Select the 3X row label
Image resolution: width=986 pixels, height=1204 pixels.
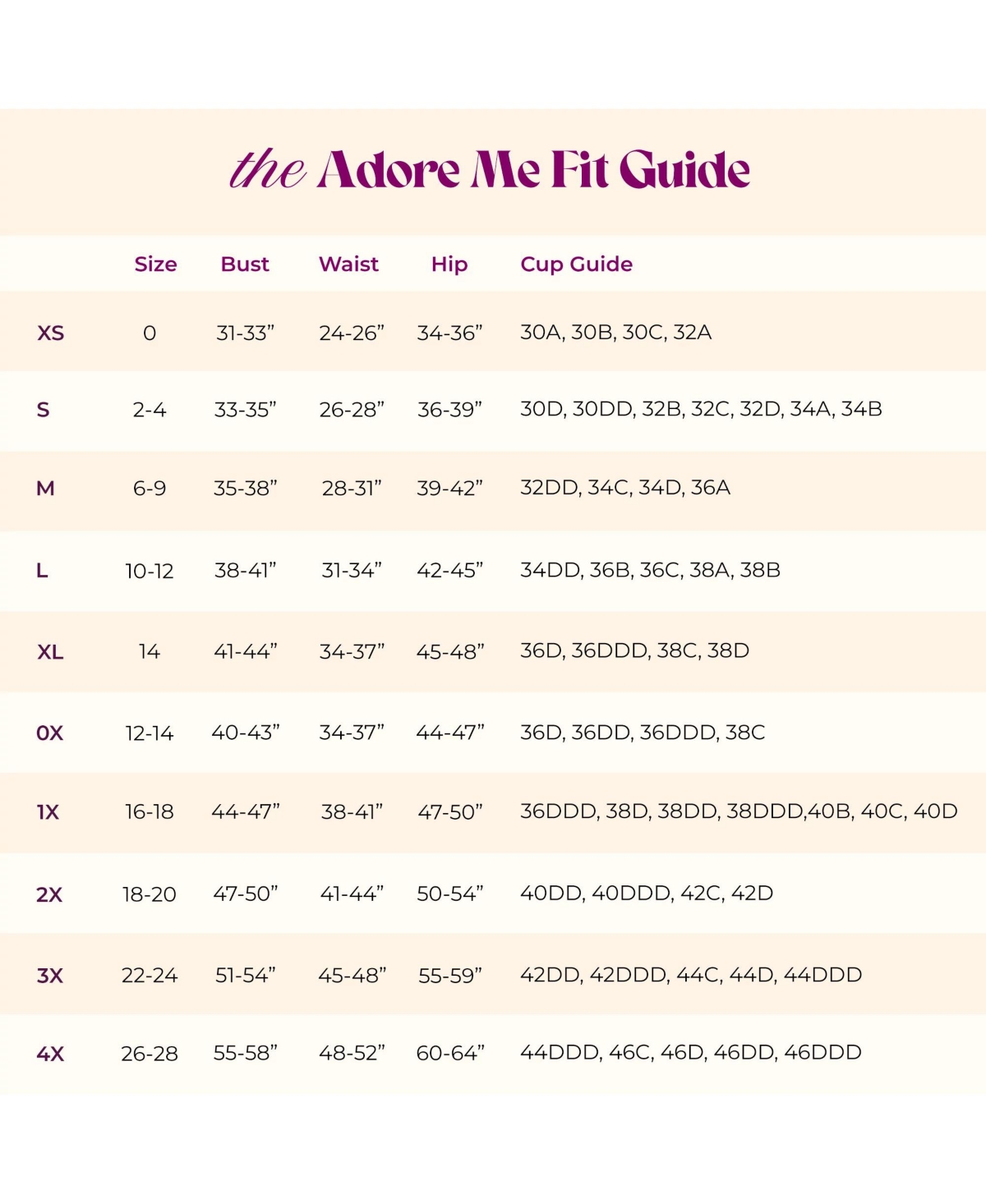pos(49,975)
